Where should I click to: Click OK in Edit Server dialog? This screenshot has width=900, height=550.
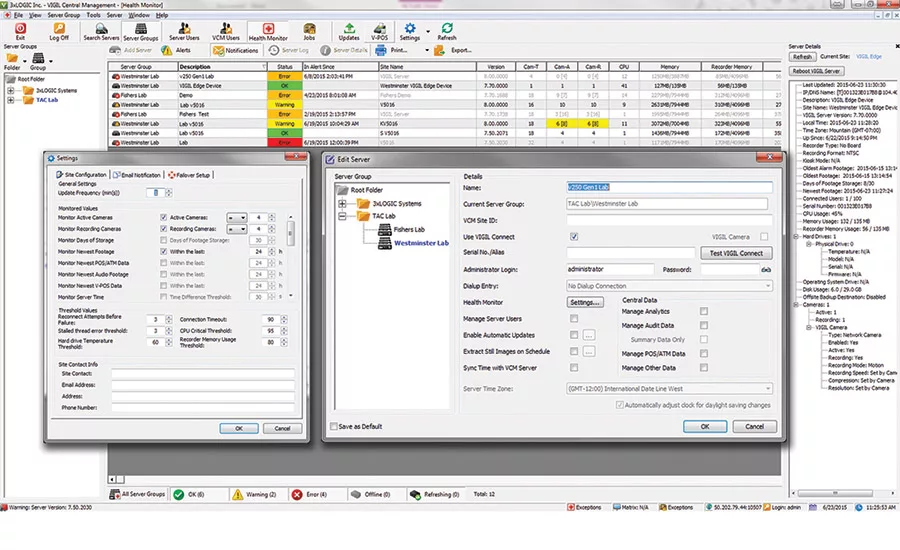[x=705, y=427]
